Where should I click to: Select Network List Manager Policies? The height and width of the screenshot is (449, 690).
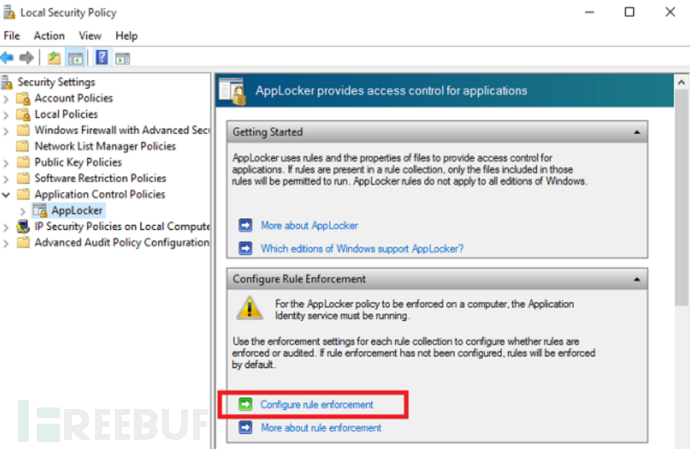coord(105,146)
